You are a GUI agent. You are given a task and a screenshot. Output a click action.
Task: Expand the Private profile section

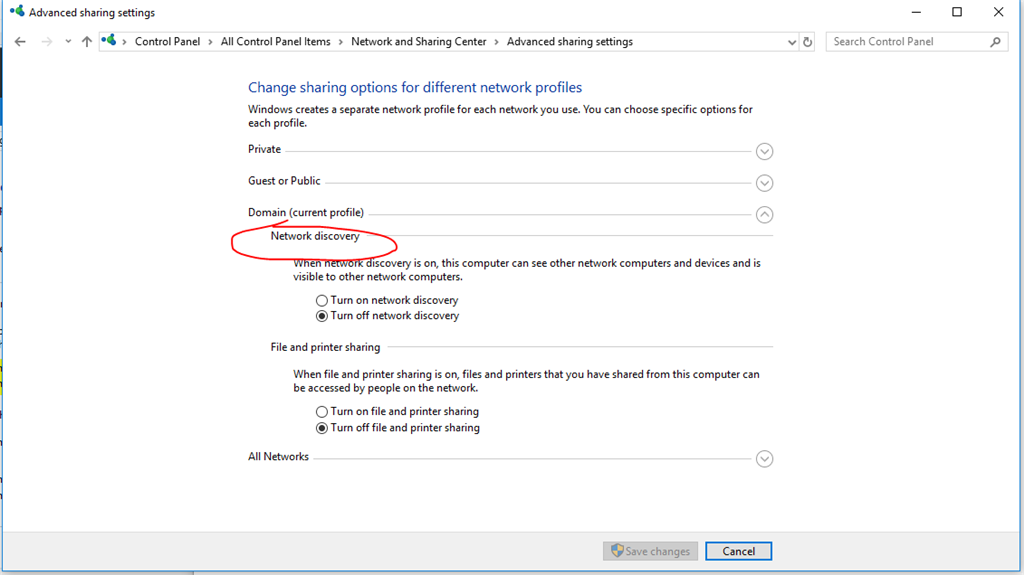[x=764, y=152]
